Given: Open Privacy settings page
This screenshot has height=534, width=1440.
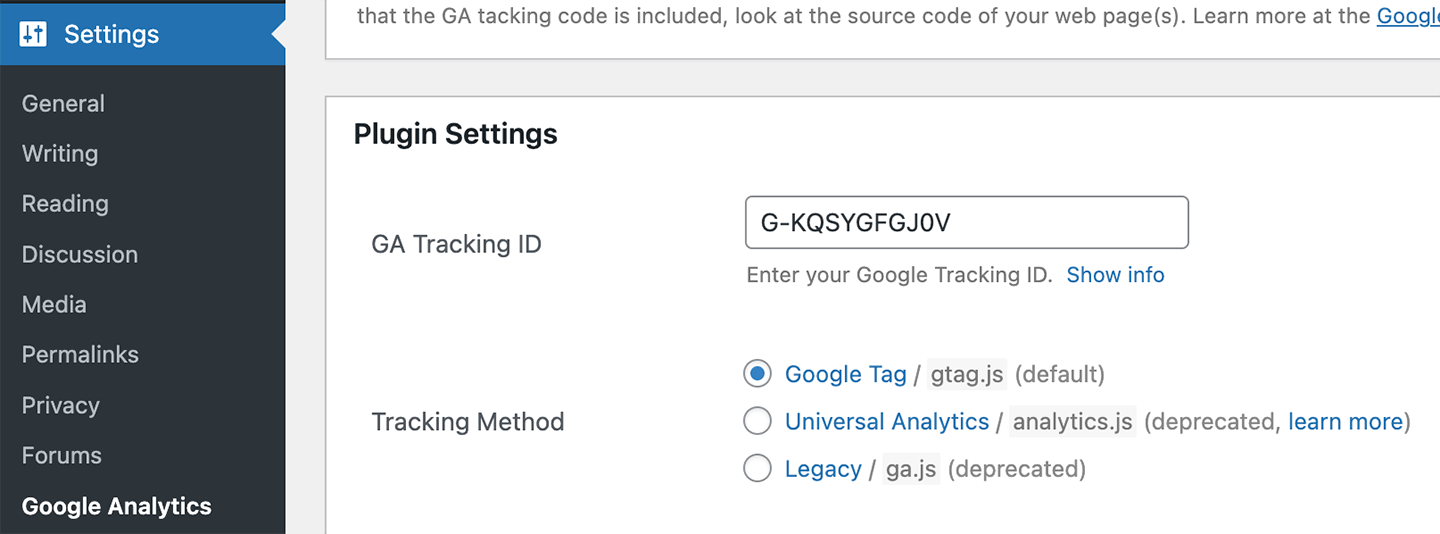Looking at the screenshot, I should (x=60, y=405).
